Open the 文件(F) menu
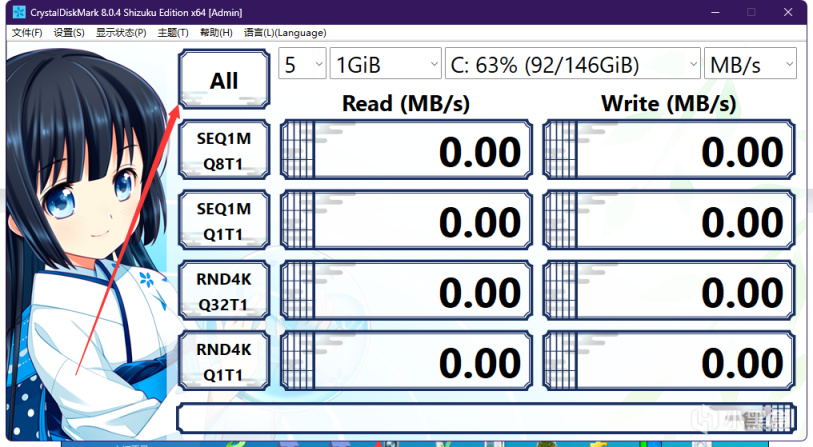This screenshot has width=813, height=447. (x=27, y=33)
